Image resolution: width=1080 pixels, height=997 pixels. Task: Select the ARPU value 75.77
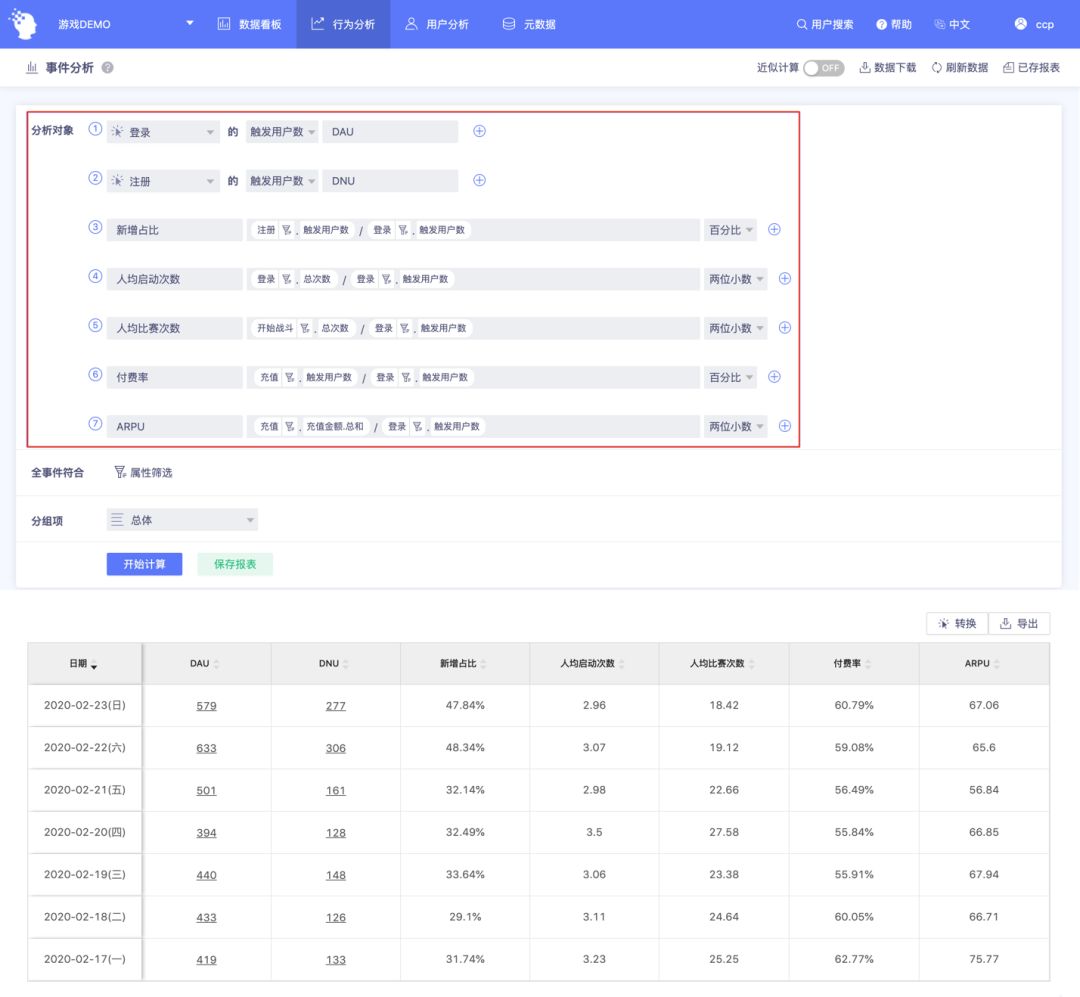pyautogui.click(x=984, y=958)
